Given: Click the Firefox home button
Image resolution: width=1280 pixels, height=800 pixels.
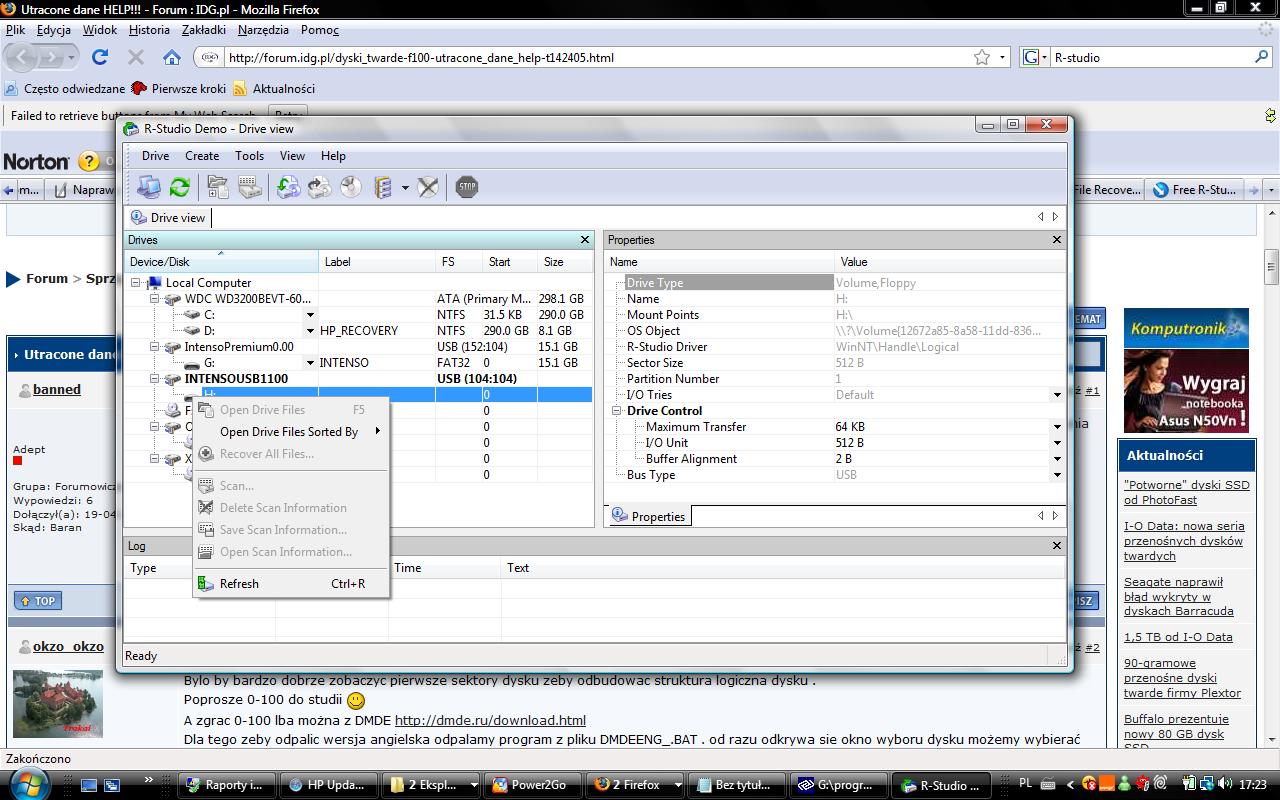Looking at the screenshot, I should [x=172, y=57].
